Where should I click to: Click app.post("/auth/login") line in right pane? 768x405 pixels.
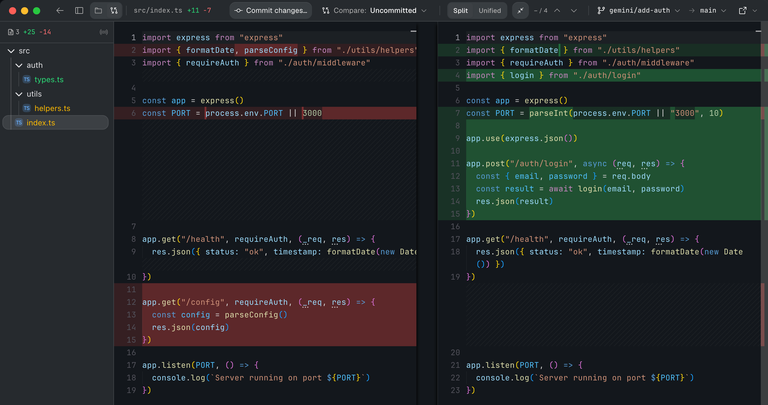tap(600, 164)
